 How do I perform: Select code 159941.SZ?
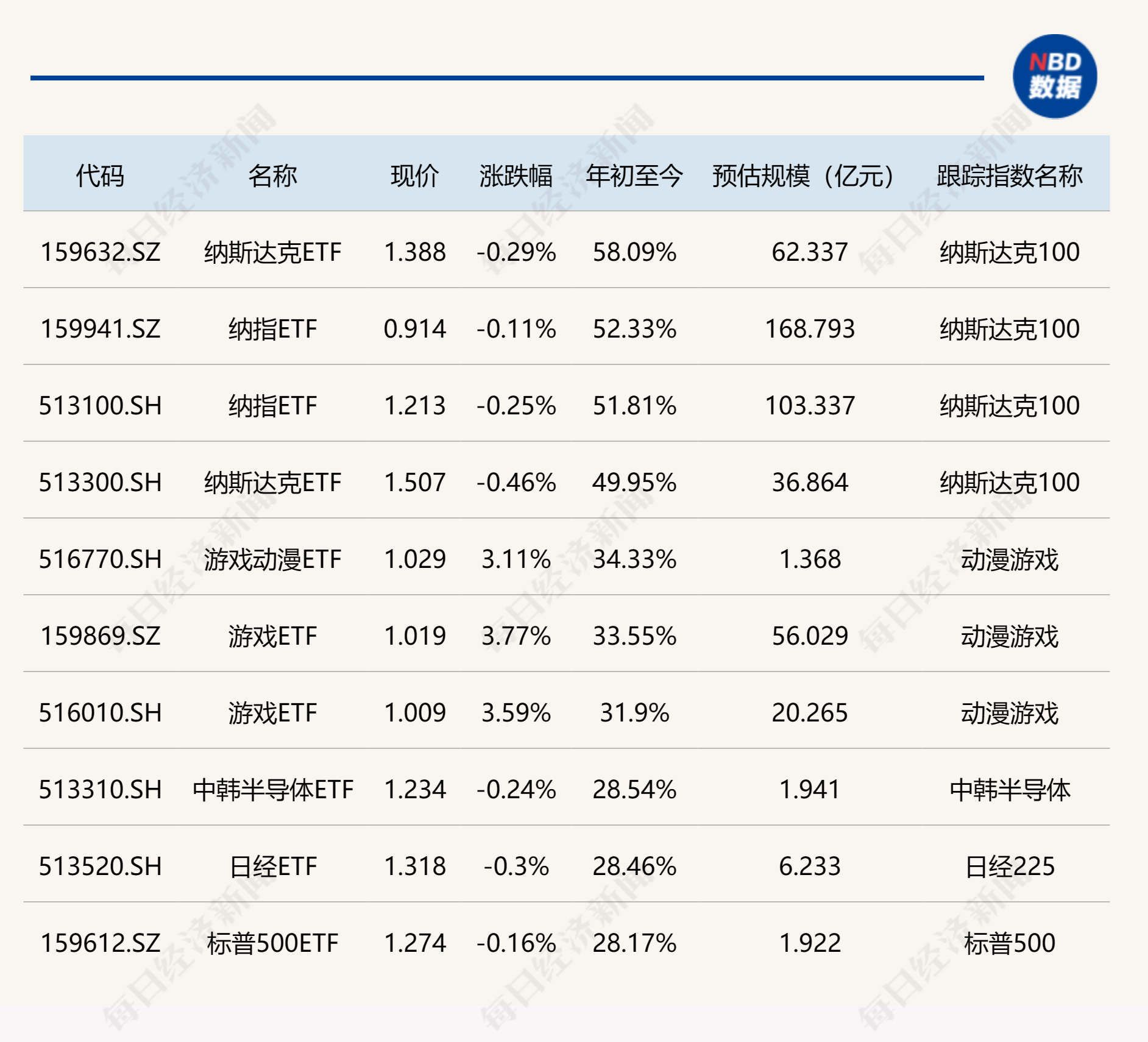coord(100,329)
